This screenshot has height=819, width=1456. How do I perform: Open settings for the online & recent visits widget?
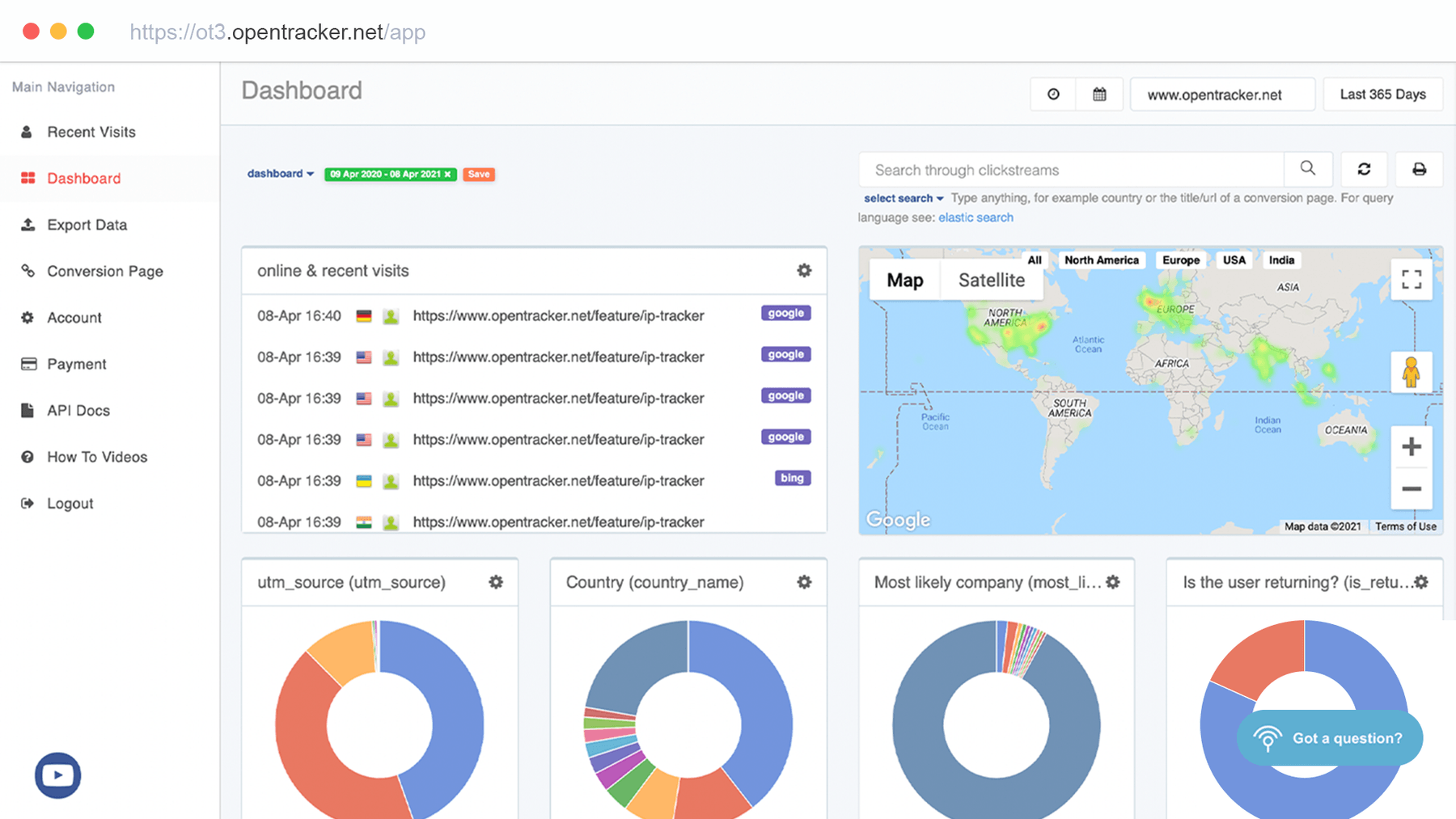point(804,270)
